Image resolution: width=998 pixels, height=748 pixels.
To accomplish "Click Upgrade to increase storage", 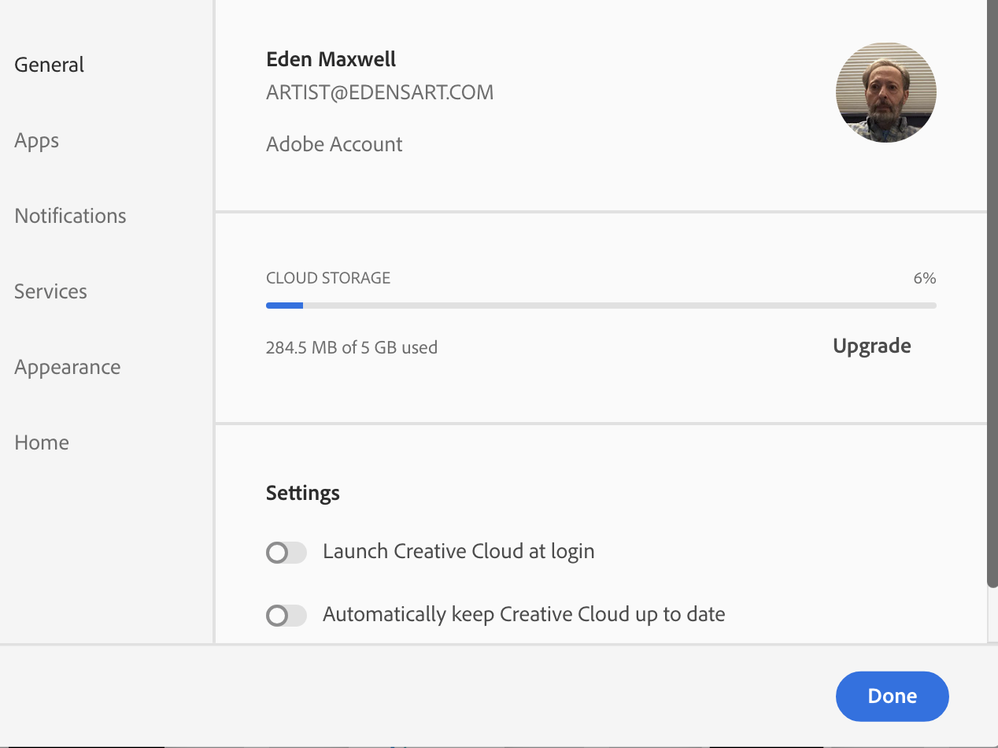I will (x=871, y=346).
